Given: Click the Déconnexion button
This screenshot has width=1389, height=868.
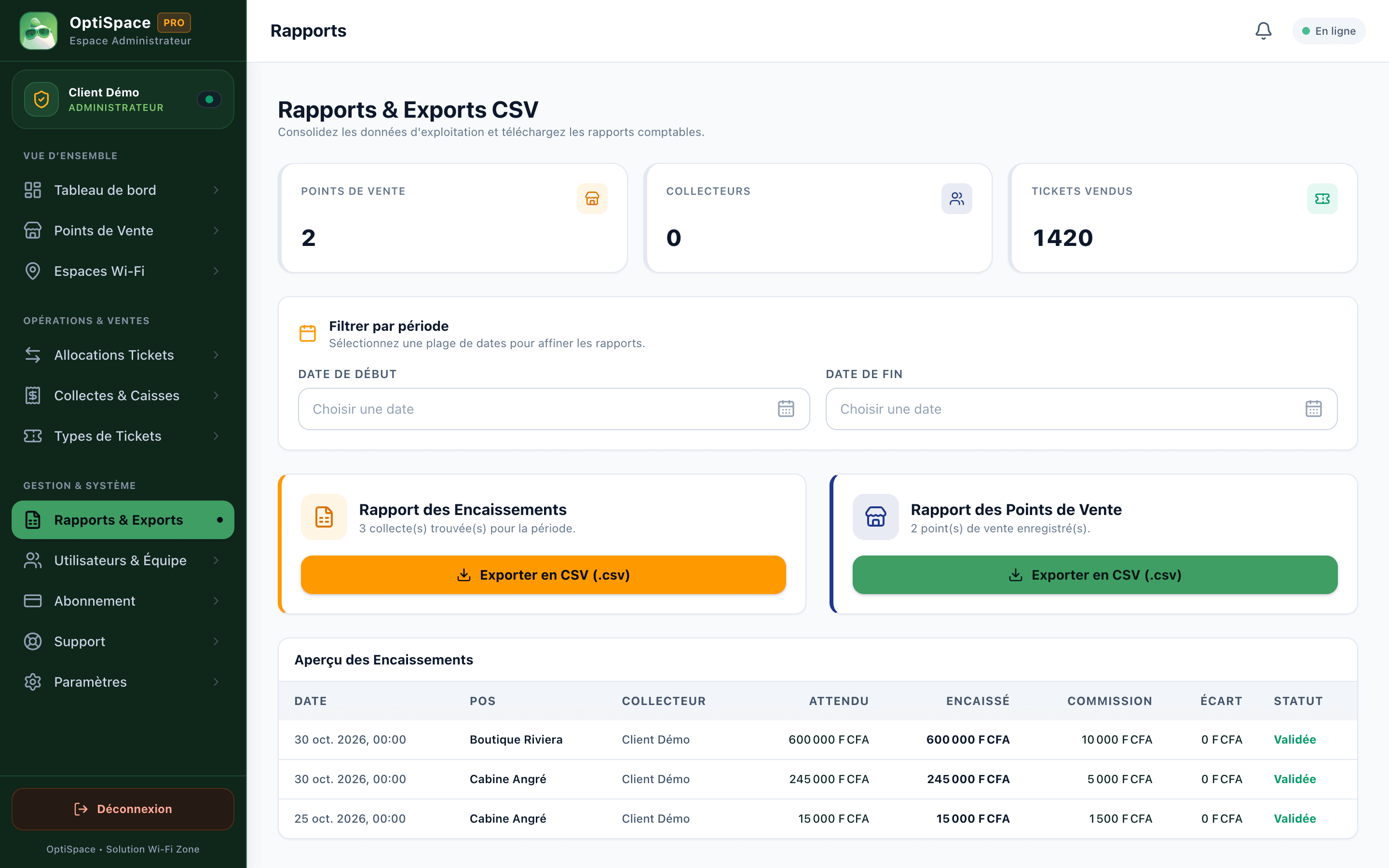Looking at the screenshot, I should (x=123, y=809).
